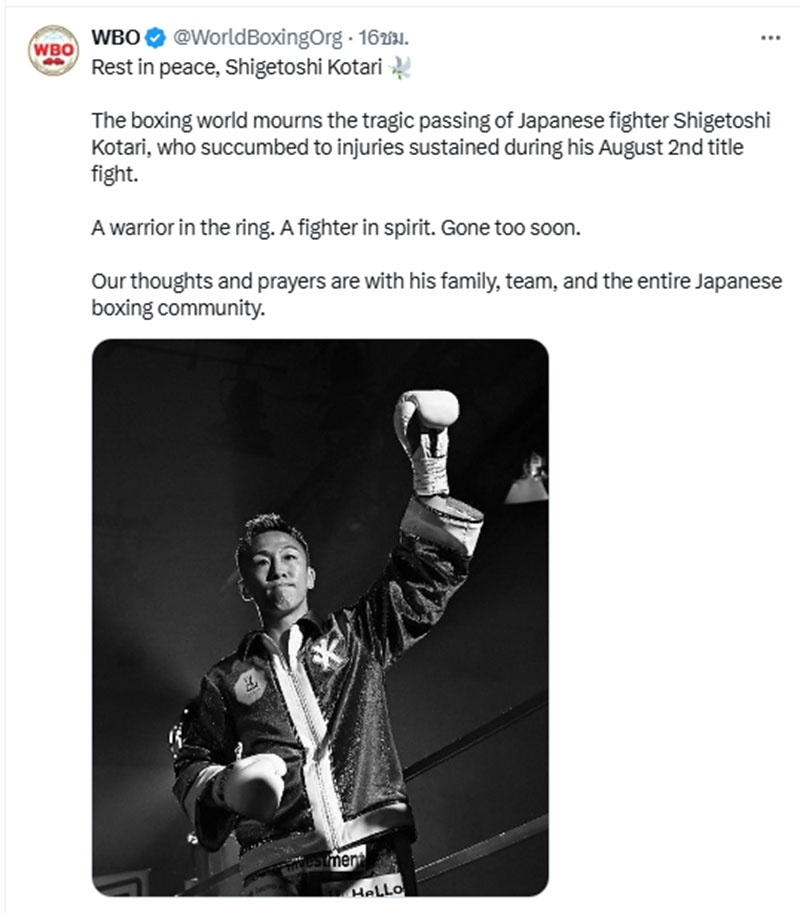This screenshot has width=800, height=913.
Task: Click the paragraph starting 'The boxing world mourns'
Action: 431,147
